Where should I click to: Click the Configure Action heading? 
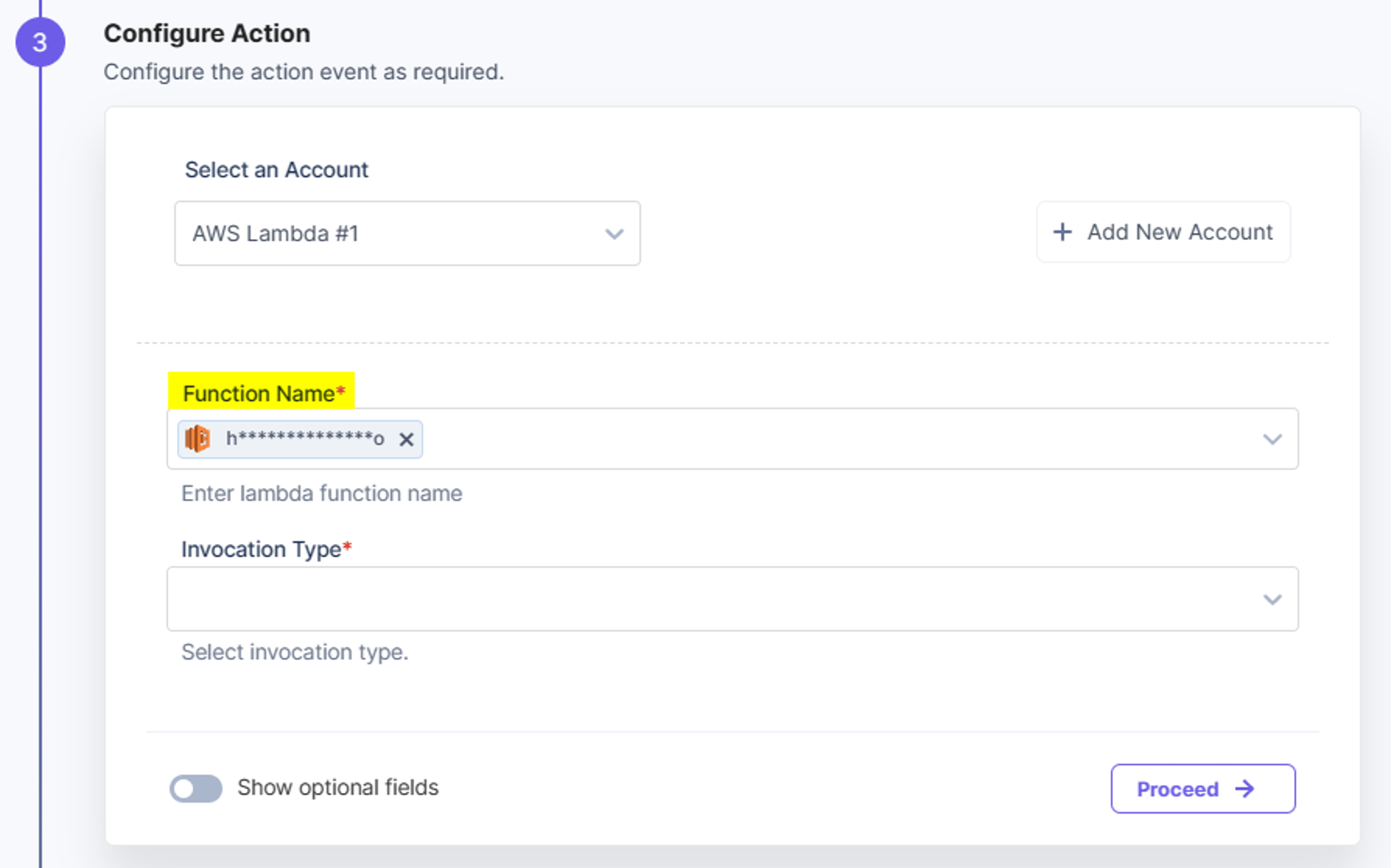[207, 33]
